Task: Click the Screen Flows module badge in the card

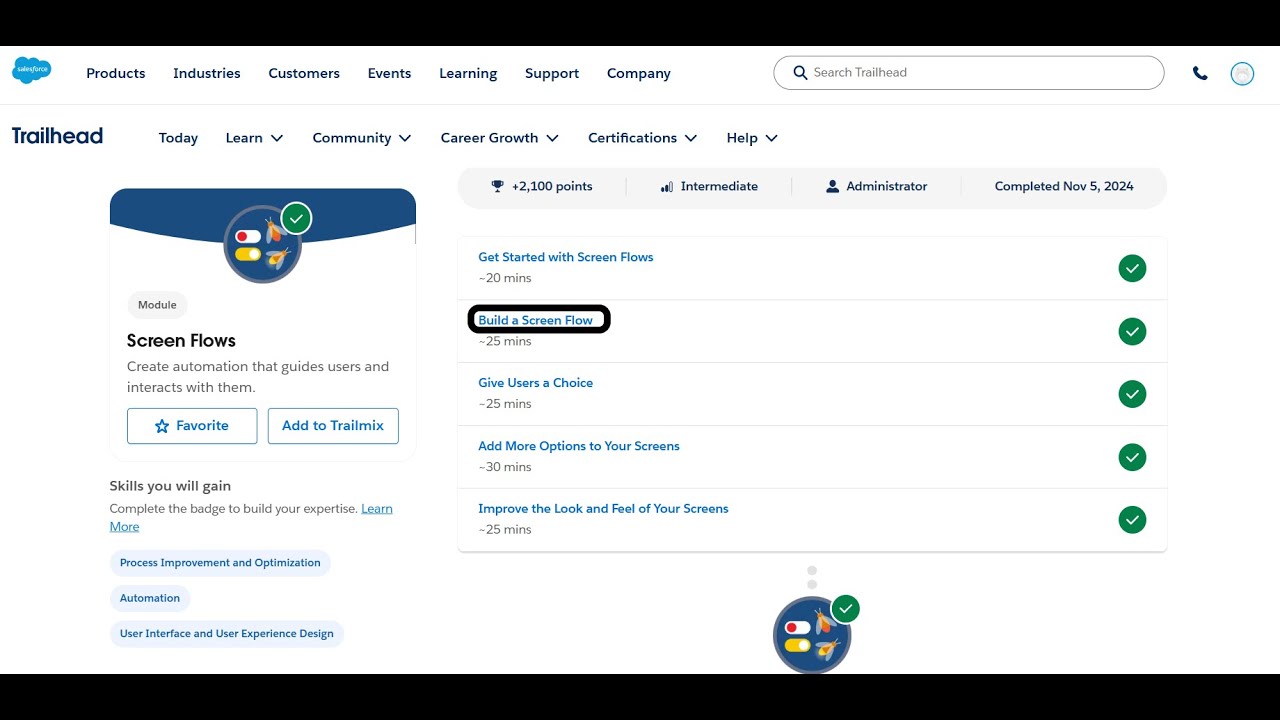Action: coord(262,245)
